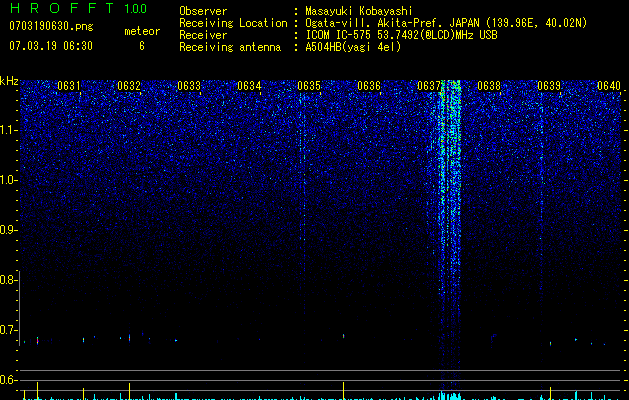
Task: Click the 0634 time marker
Action: [x=249, y=86]
